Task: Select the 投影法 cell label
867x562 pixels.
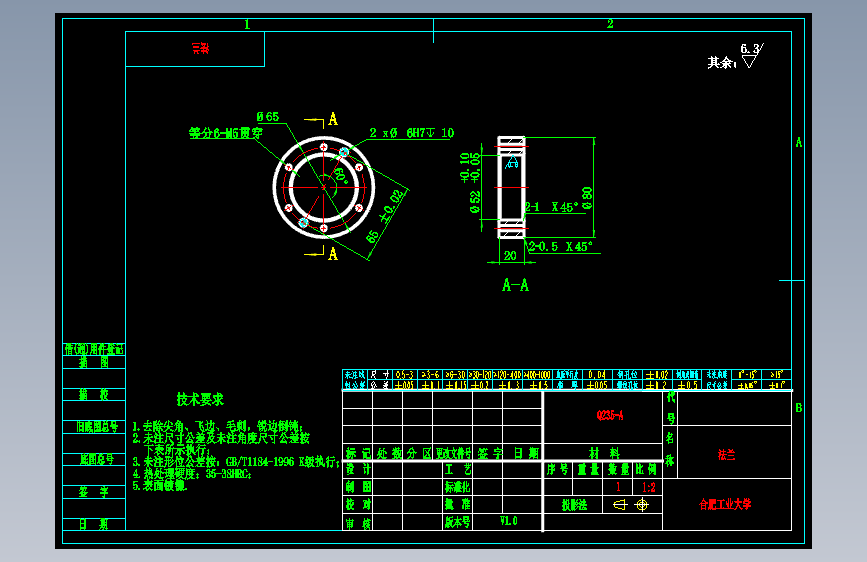Action: click(574, 505)
